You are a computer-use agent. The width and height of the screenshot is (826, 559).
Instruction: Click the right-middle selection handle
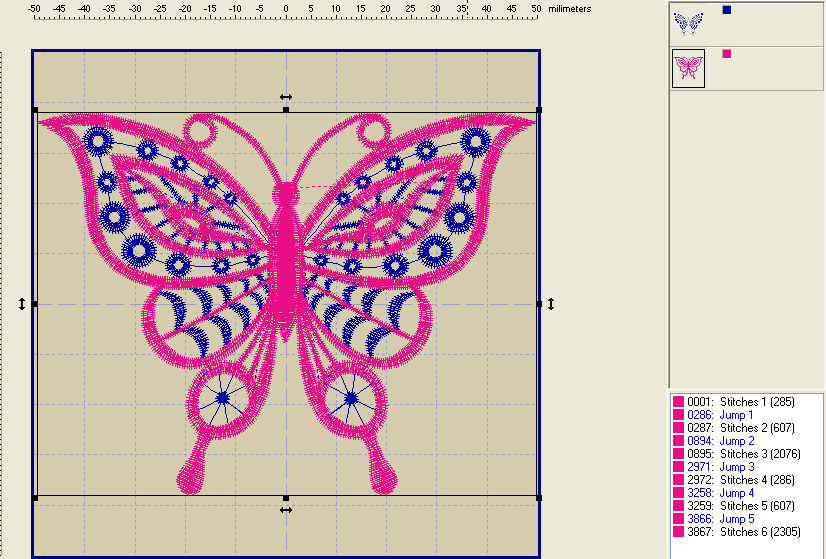tap(539, 304)
